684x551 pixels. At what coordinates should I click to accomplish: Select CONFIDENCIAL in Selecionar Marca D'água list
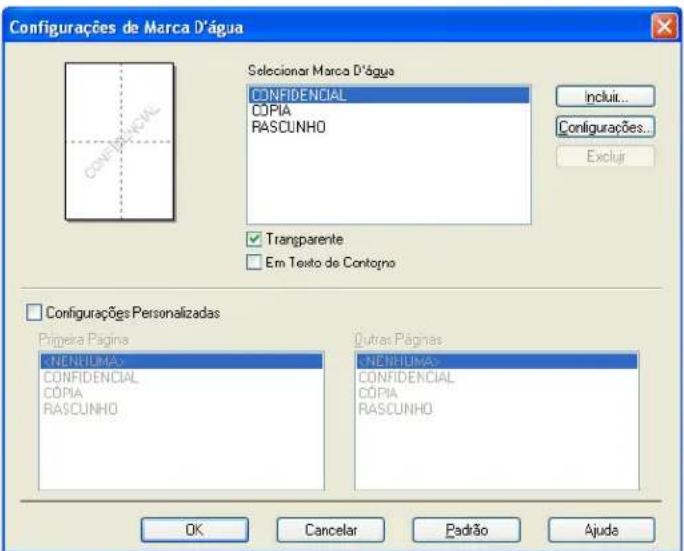tap(389, 95)
